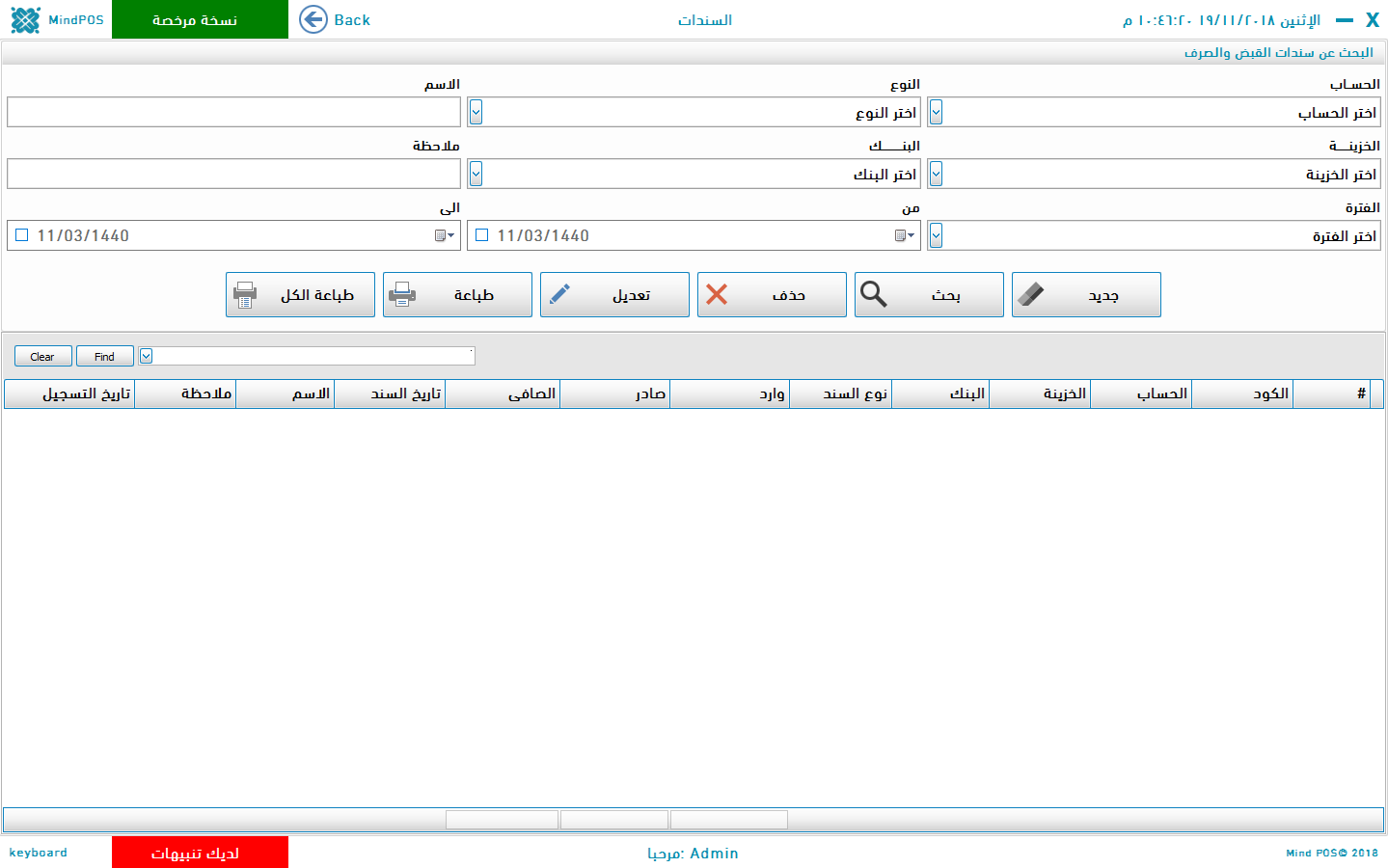Enable the 'من' from-date checkbox
Viewport: 1388px width, 868px height.
pos(482,235)
